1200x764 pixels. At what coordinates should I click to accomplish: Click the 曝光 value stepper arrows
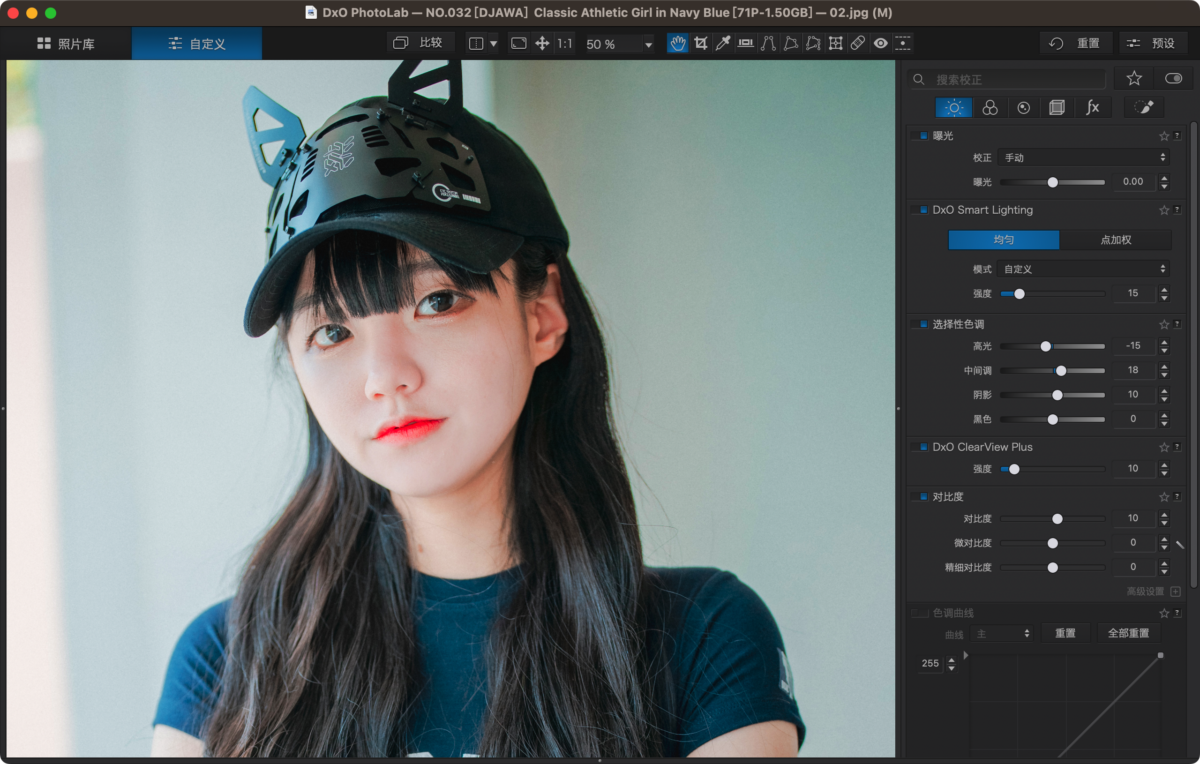coord(1164,182)
